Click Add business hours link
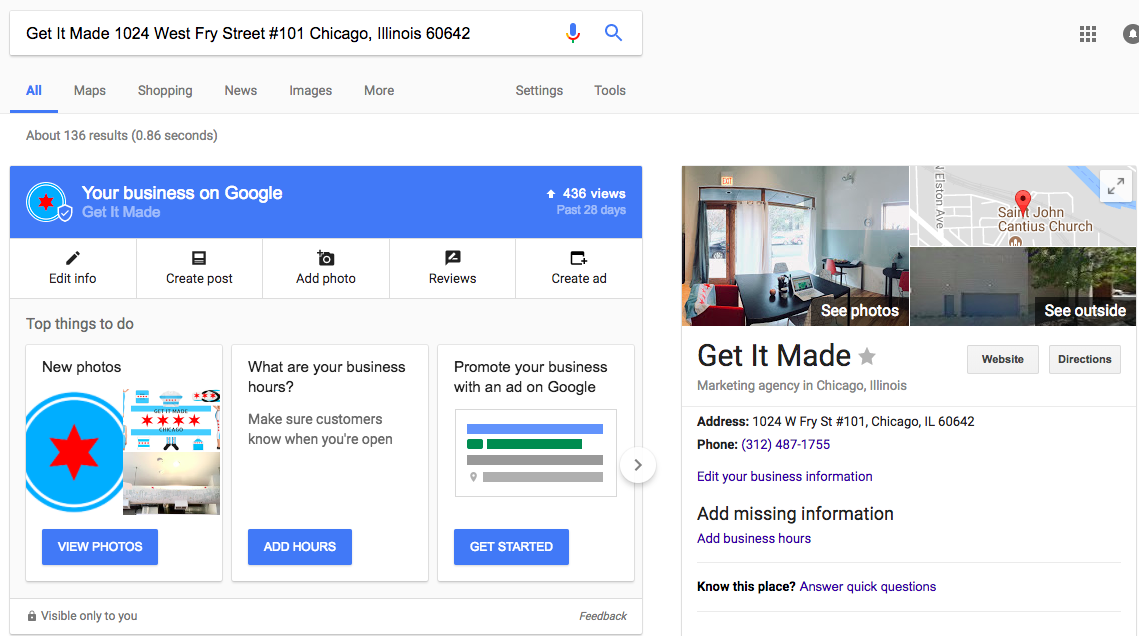The width and height of the screenshot is (1139, 636). (x=753, y=538)
